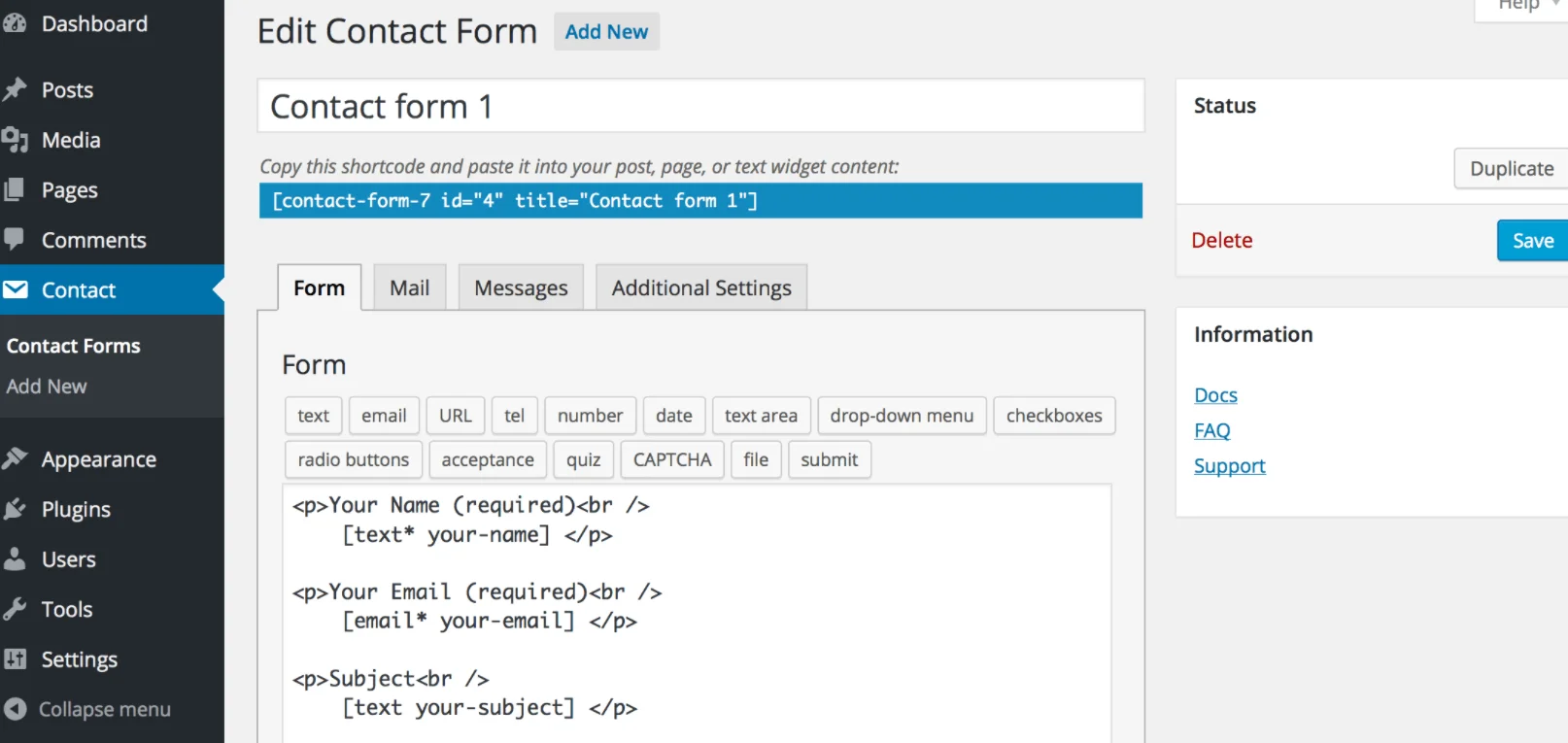
Task: Open the Posts menu label
Action: coord(67,90)
